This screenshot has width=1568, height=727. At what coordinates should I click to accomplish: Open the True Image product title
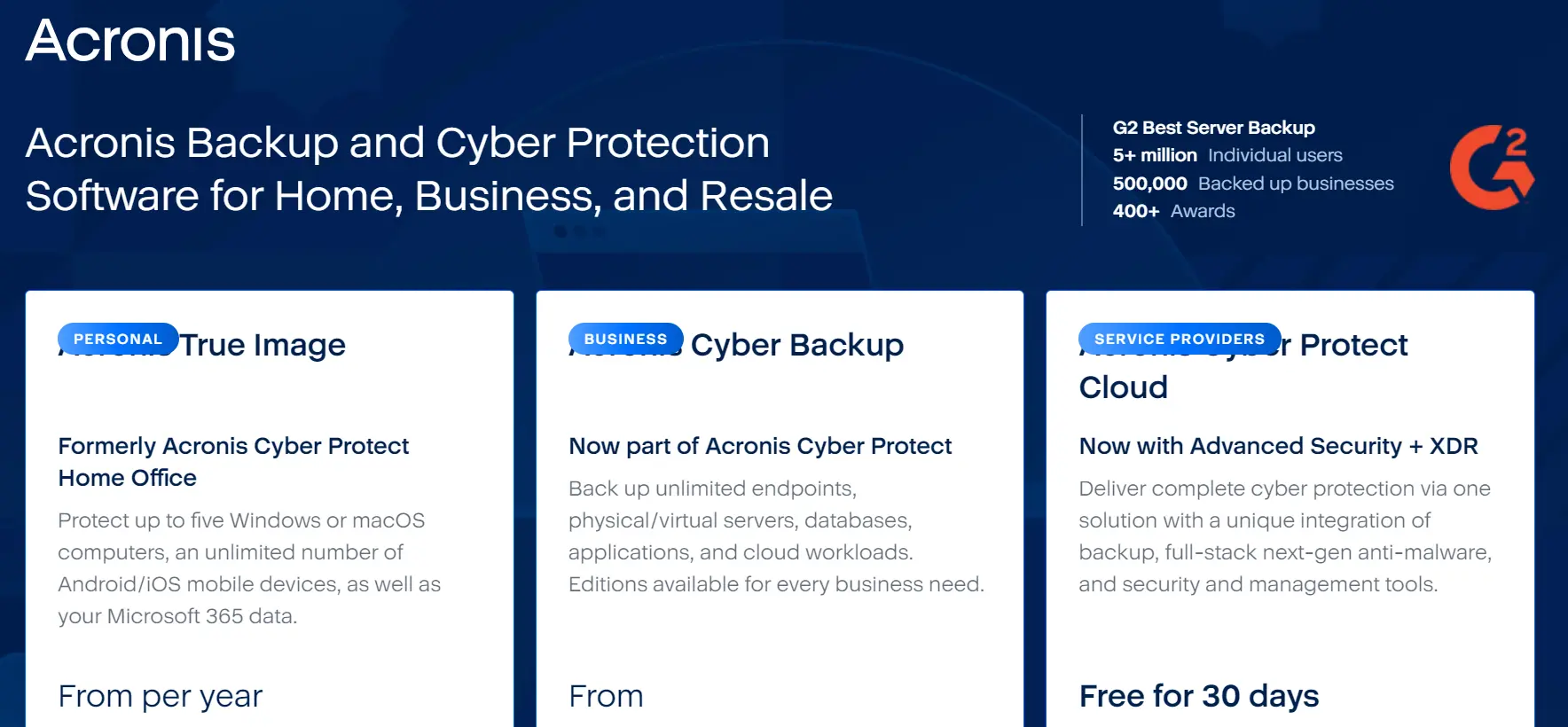202,345
